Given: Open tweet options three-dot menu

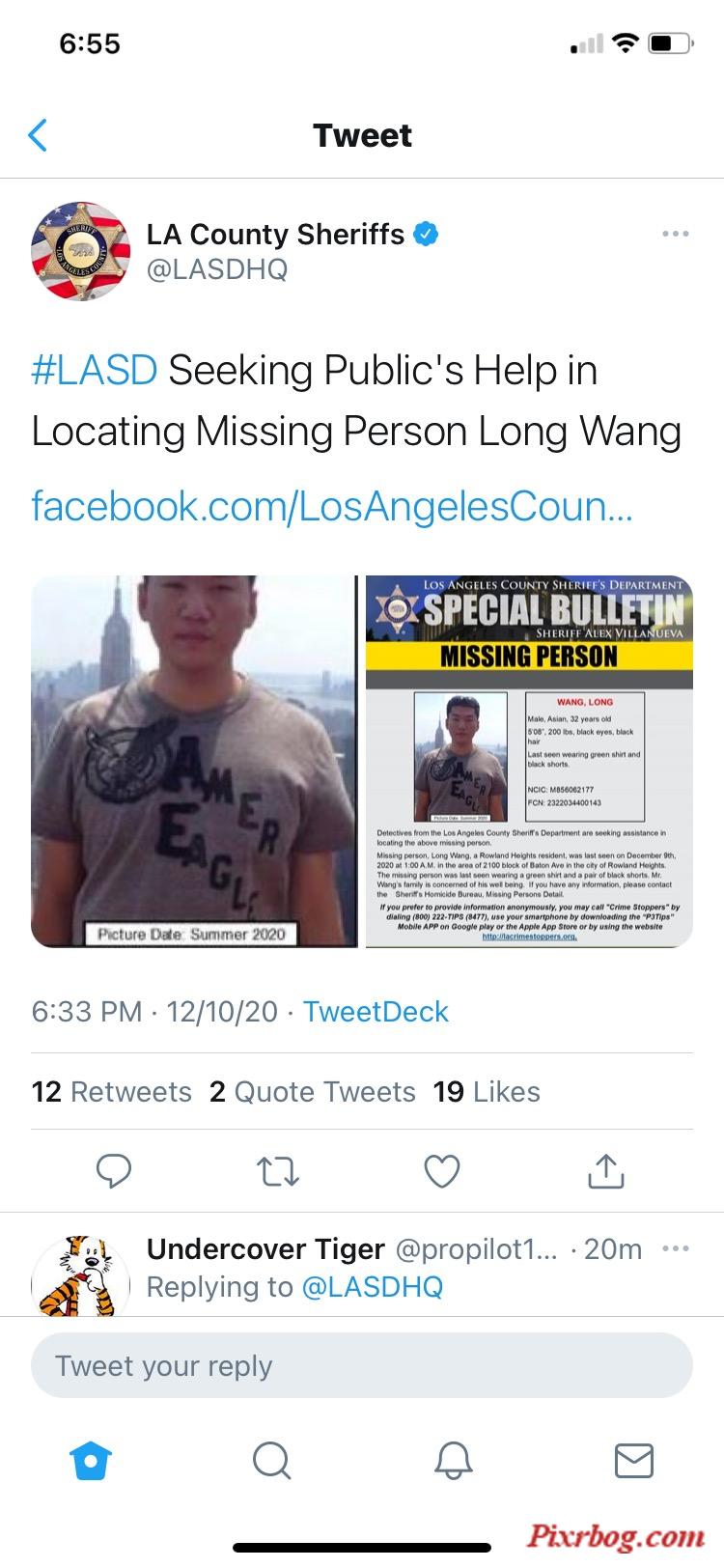Looking at the screenshot, I should (x=676, y=234).
